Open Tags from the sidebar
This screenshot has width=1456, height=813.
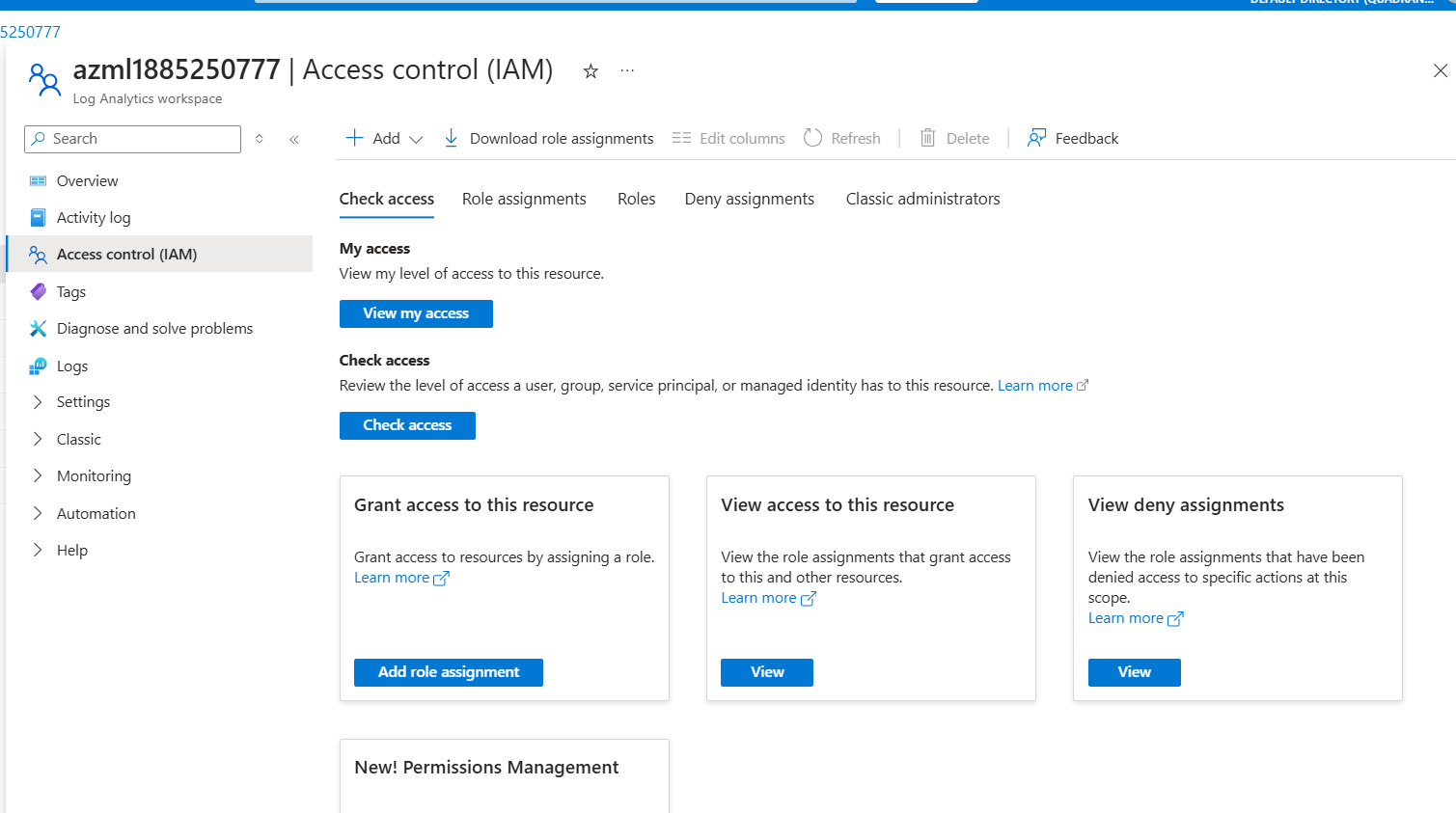coord(71,292)
